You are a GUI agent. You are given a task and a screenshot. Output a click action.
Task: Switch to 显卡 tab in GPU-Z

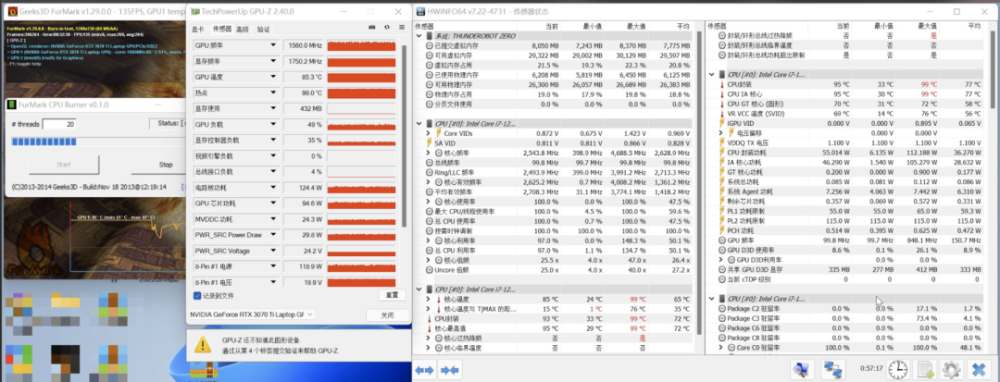point(198,29)
